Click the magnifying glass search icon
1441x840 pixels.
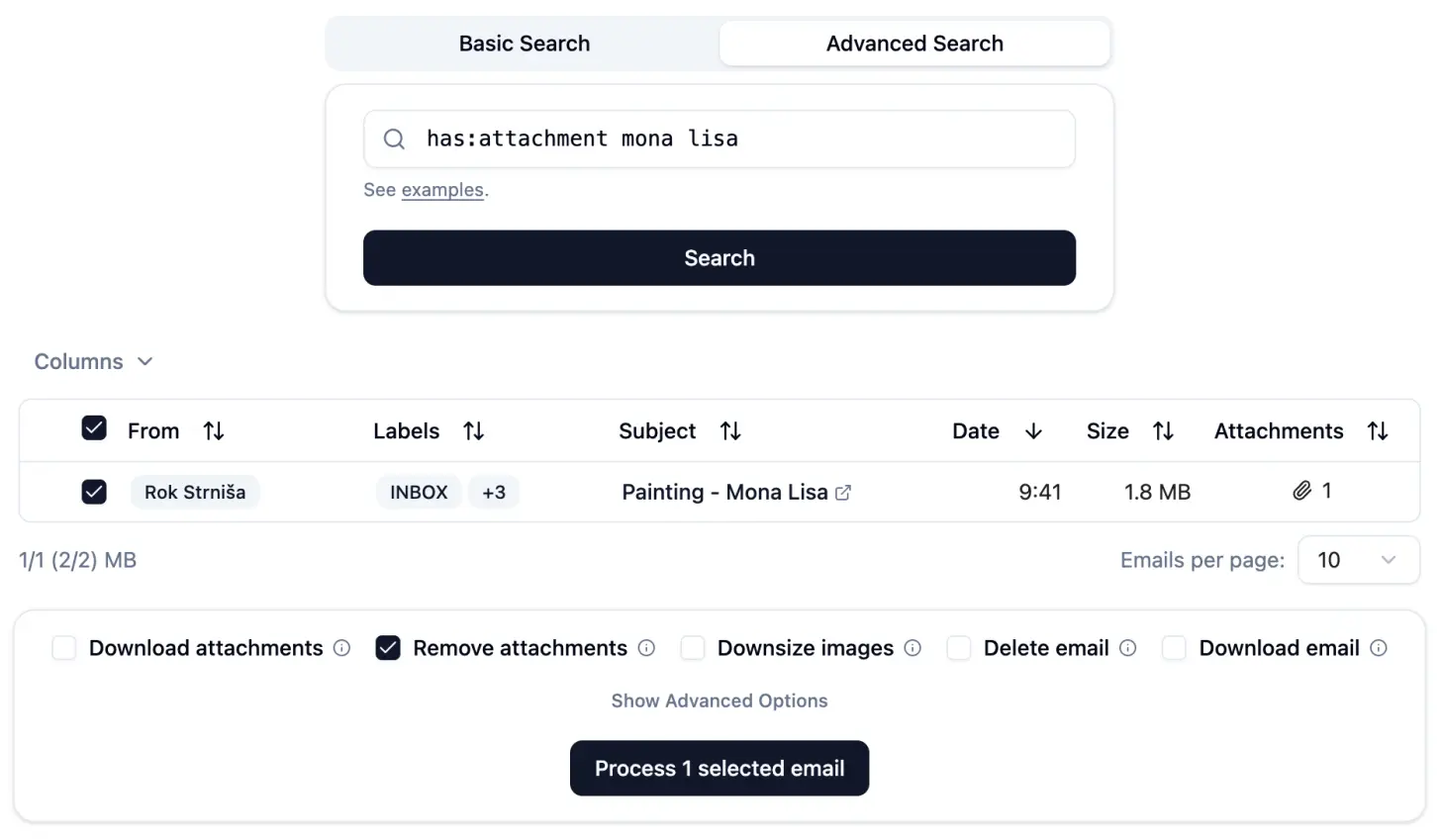click(393, 139)
